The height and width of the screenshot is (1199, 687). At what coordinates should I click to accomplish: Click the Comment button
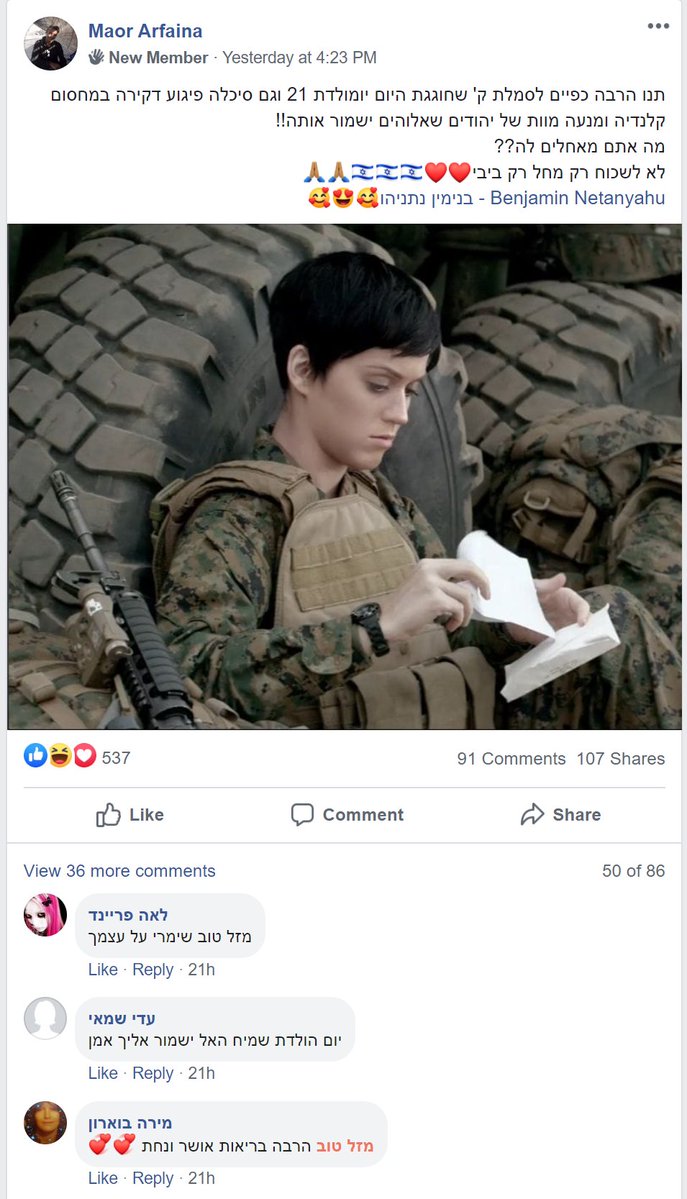(347, 815)
